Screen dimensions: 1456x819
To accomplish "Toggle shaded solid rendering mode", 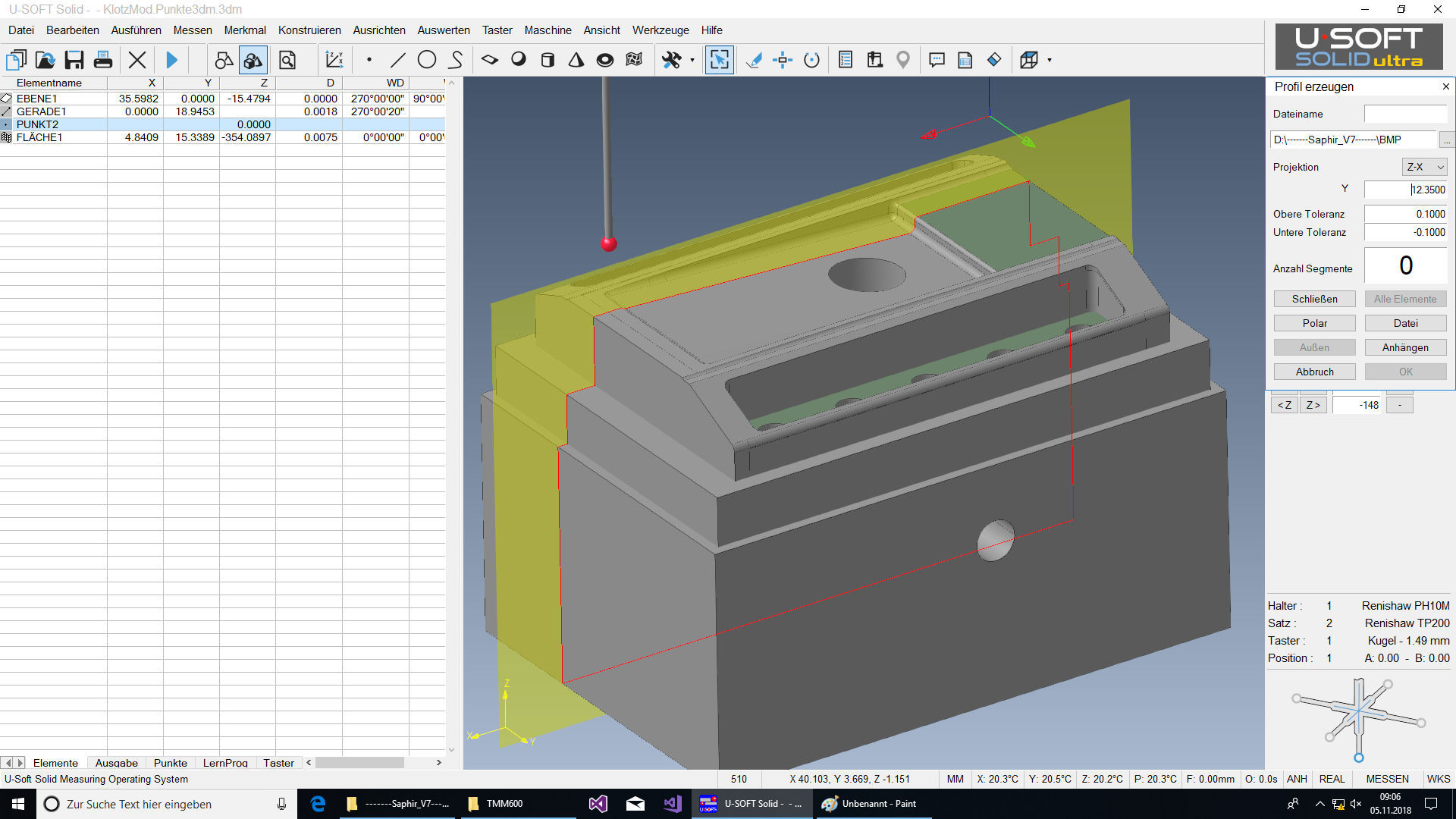I will 253,59.
